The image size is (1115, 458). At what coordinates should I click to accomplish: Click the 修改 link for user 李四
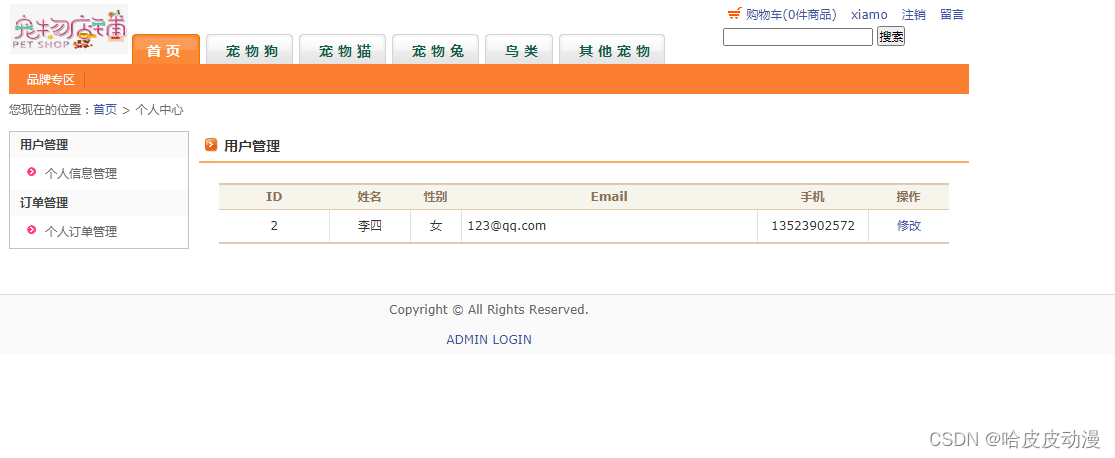tap(909, 226)
